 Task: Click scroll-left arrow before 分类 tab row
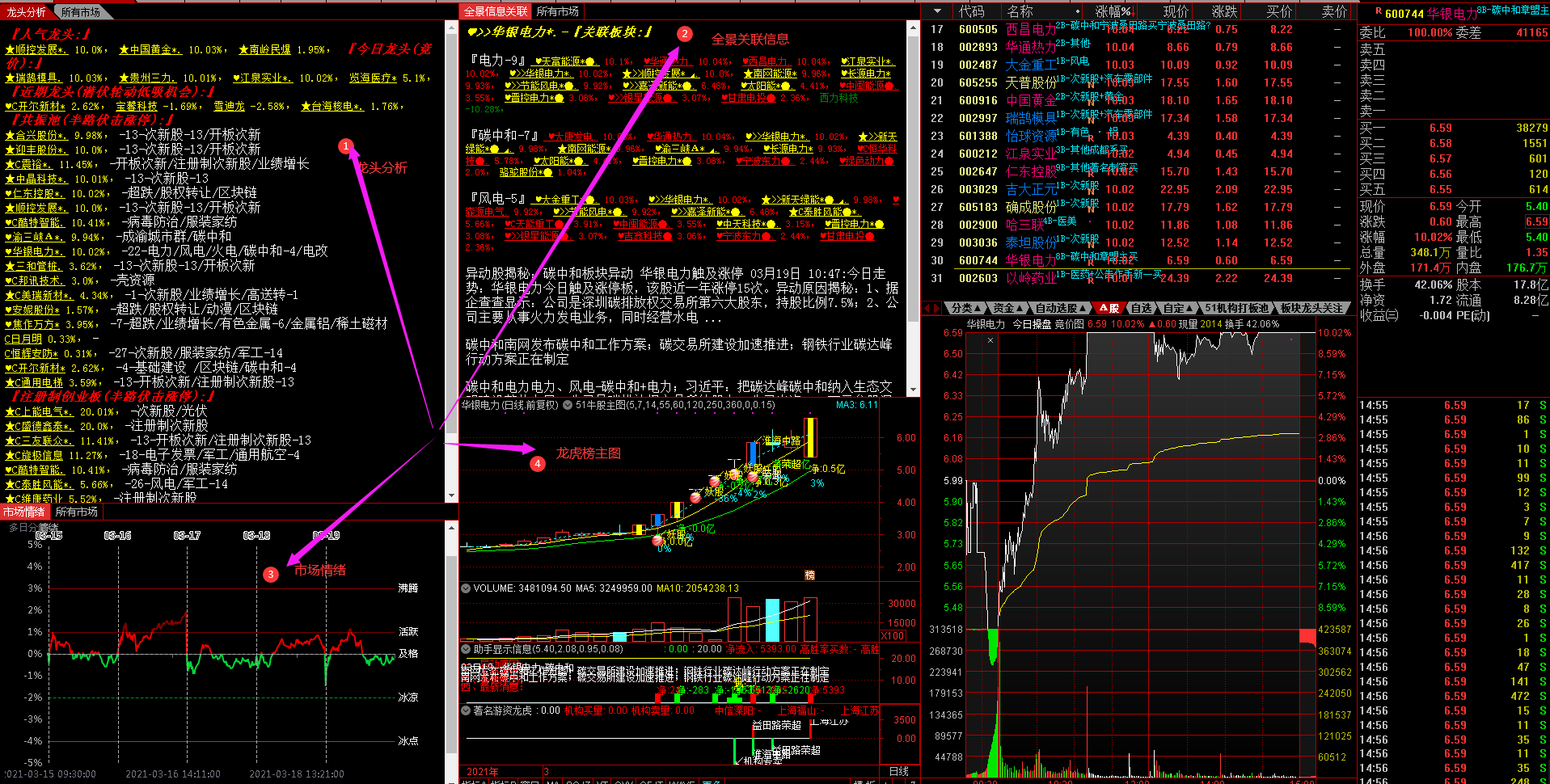(x=928, y=308)
